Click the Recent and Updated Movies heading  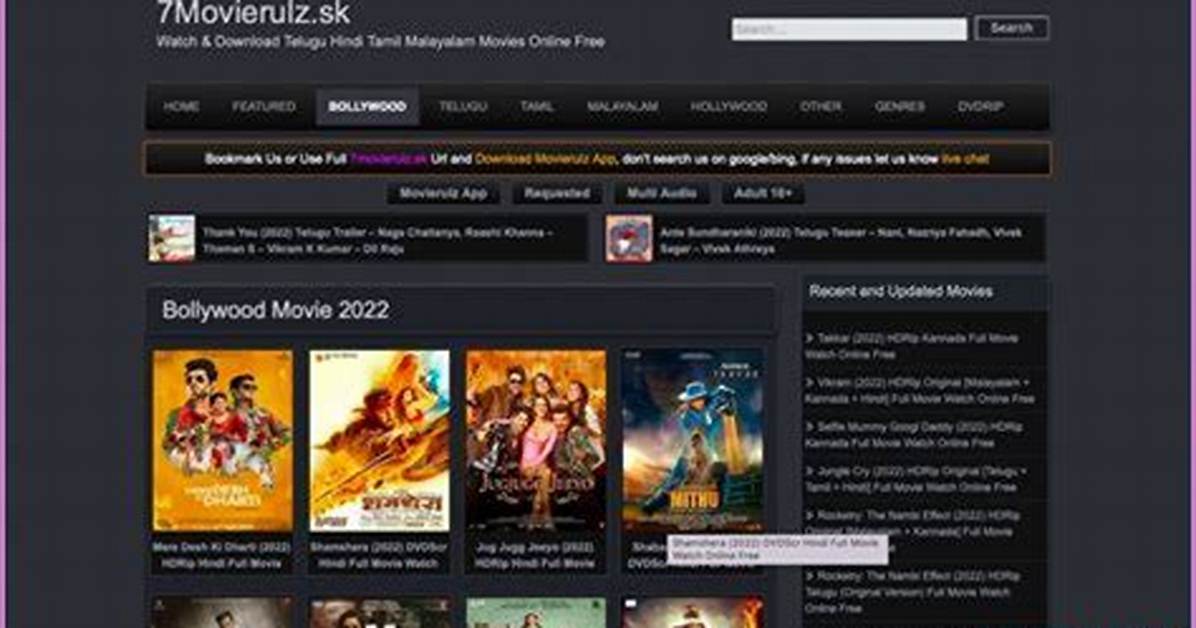901,291
